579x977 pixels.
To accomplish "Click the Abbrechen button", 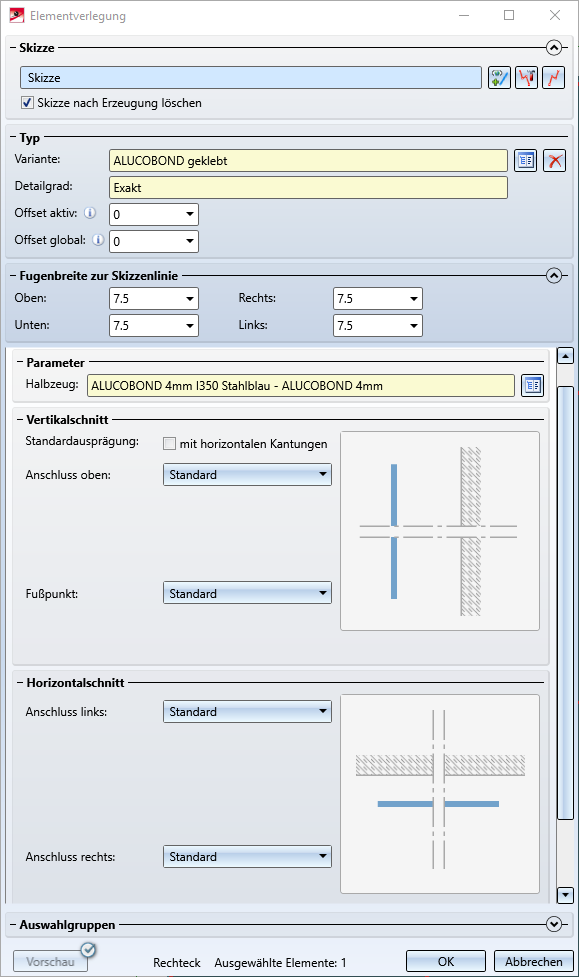I will click(534, 961).
